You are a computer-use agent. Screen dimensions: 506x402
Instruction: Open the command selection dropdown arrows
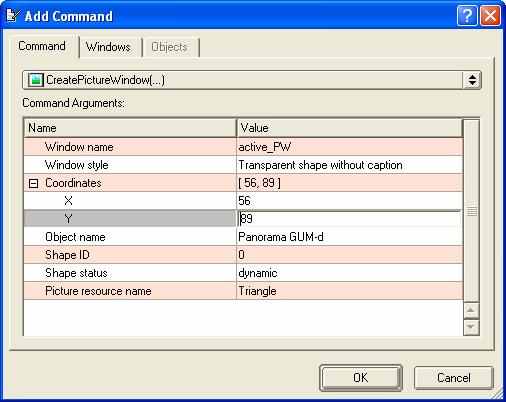[472, 80]
